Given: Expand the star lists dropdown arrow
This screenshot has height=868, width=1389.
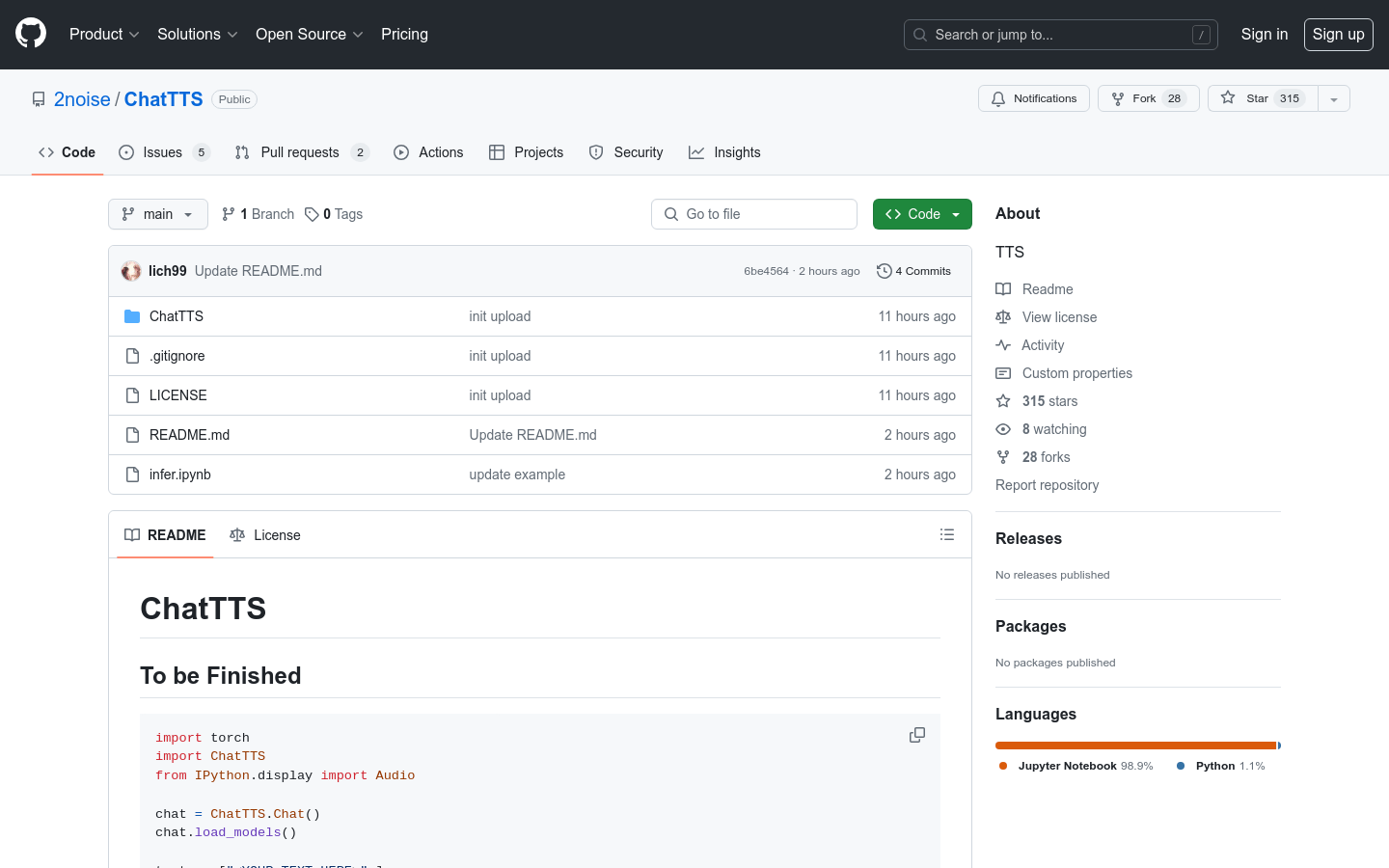Looking at the screenshot, I should click(x=1333, y=99).
